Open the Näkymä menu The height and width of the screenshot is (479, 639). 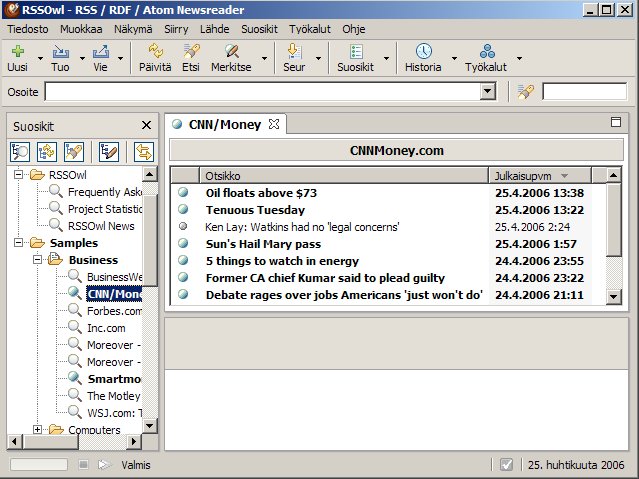click(x=133, y=29)
